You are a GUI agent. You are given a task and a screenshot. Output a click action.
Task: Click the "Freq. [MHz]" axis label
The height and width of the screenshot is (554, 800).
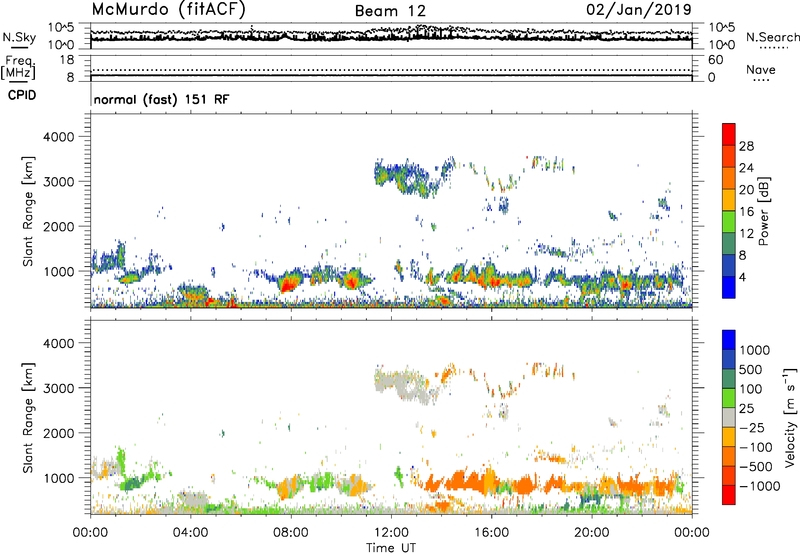point(18,67)
